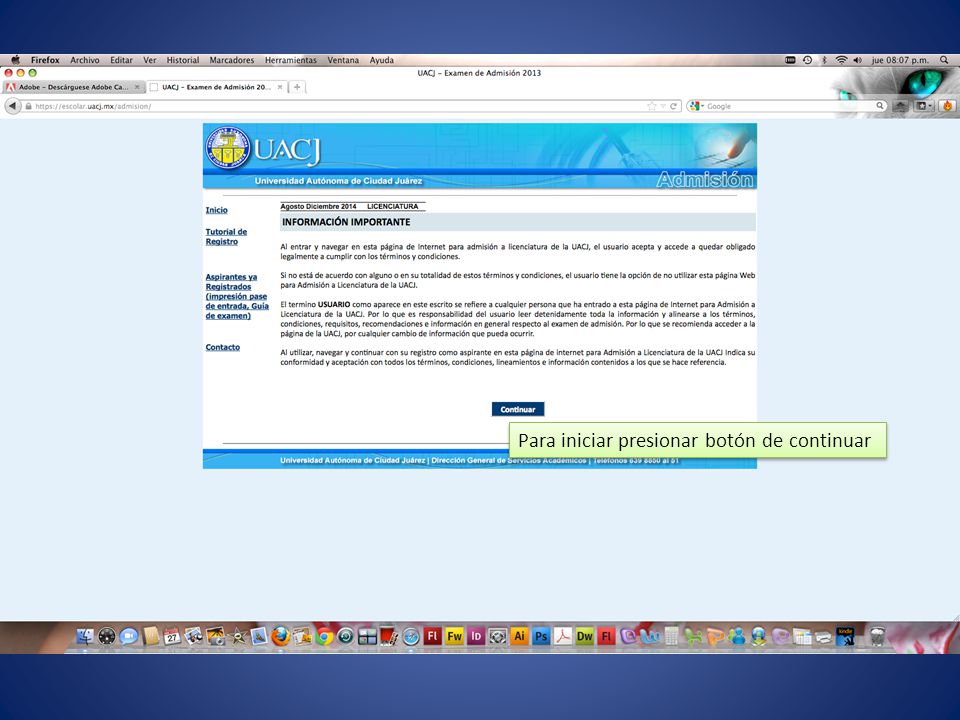Click the address bar URL field
Screen dimensions: 960x720
[337, 106]
